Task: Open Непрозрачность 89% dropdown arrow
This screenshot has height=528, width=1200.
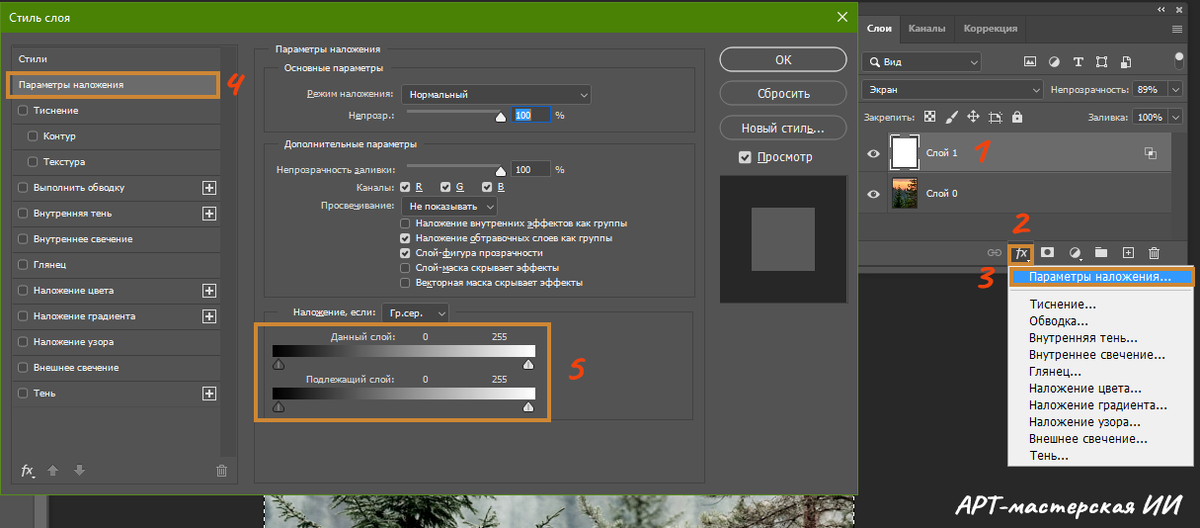Action: [x=1175, y=90]
